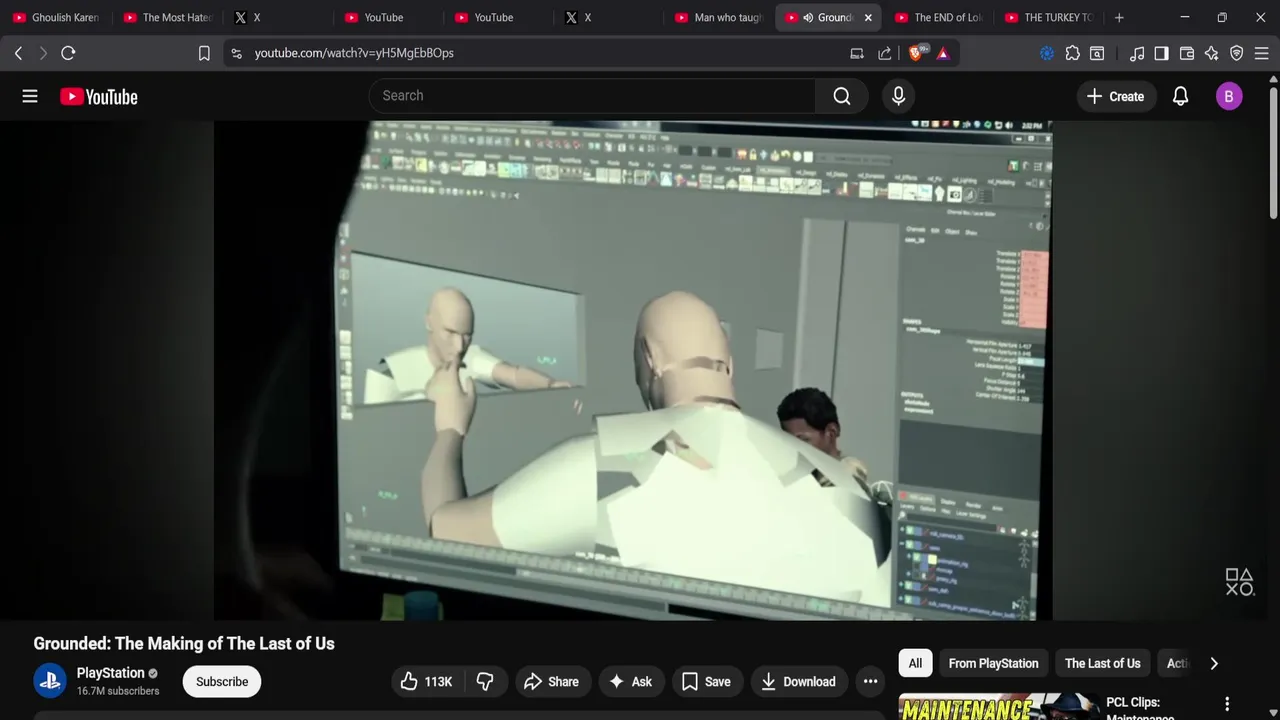Click the Grounded: The Making of The Last of Us title

click(x=184, y=643)
